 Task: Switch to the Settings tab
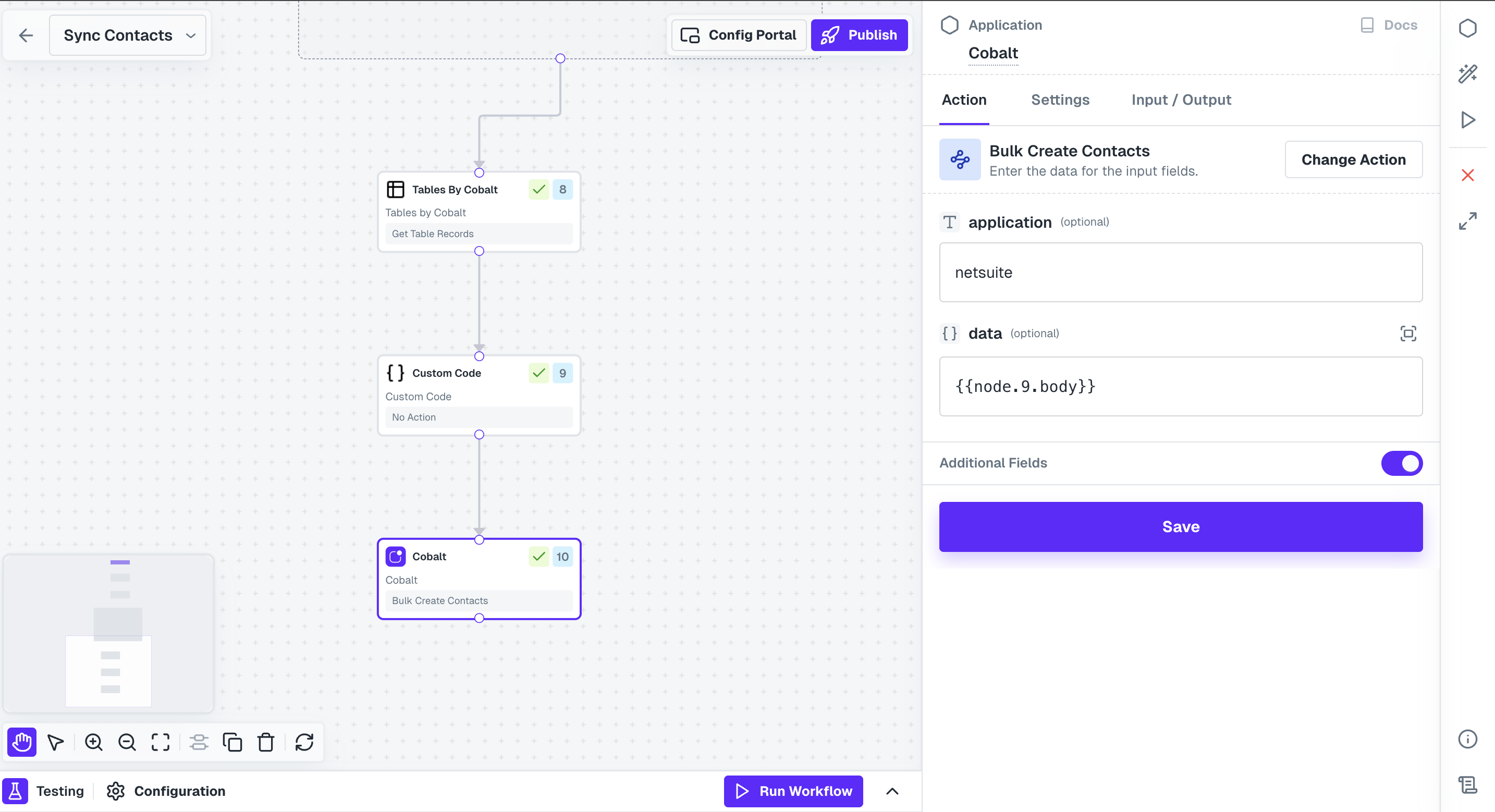pyautogui.click(x=1060, y=100)
